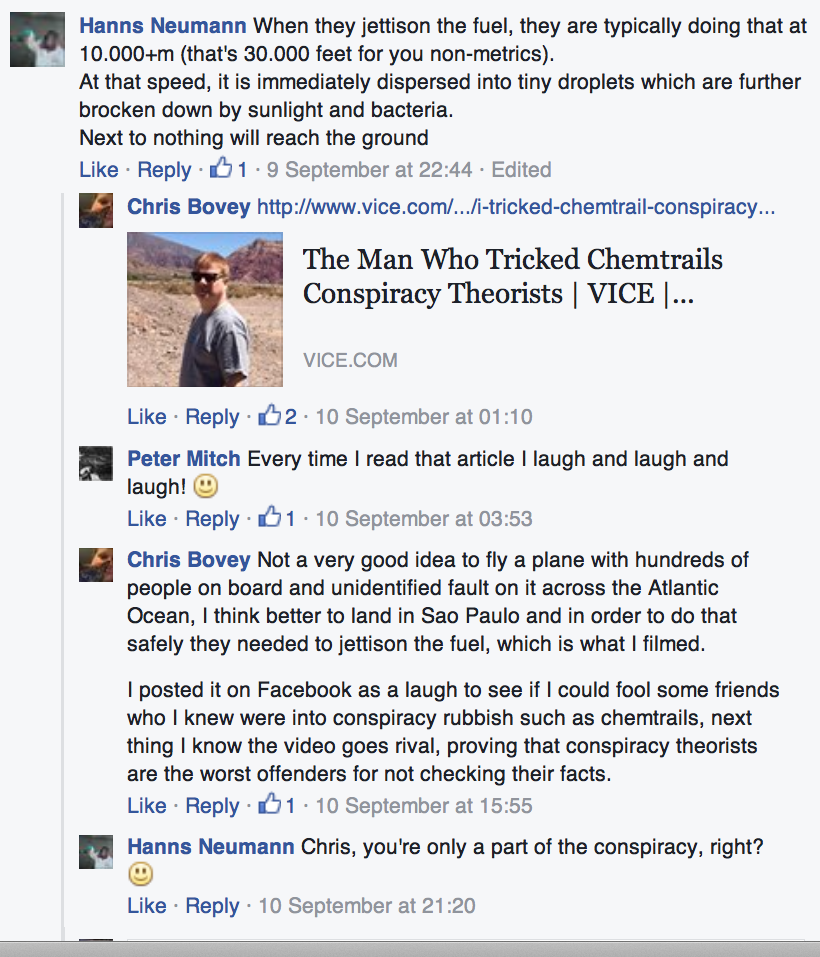Open Peter Mitch's profile picture

coord(96,462)
